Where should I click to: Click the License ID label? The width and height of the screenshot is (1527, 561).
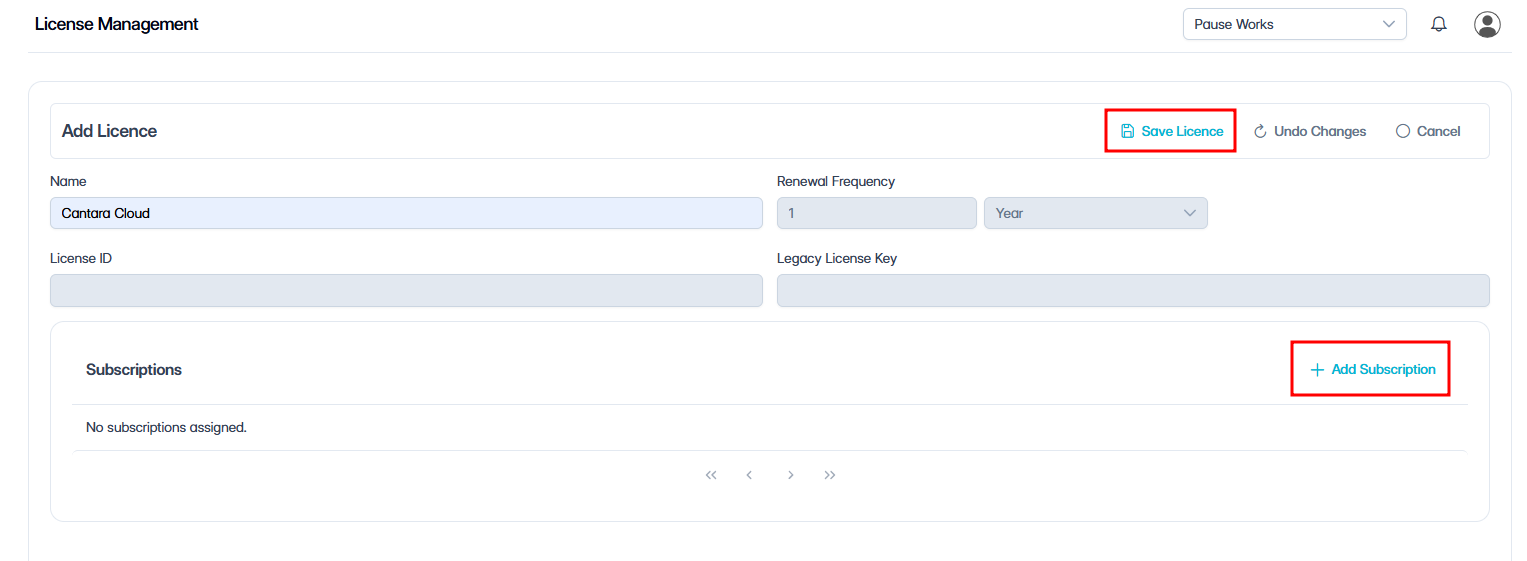81,258
